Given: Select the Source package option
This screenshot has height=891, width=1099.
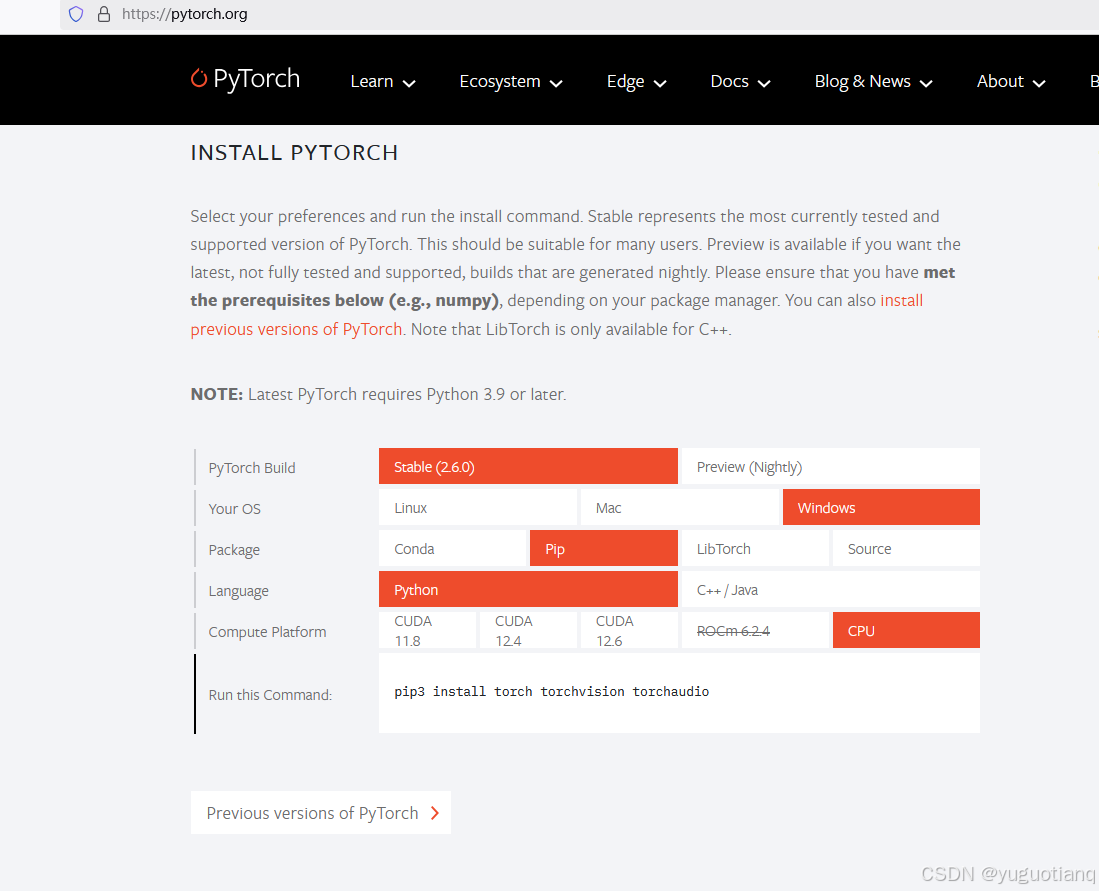Looking at the screenshot, I should [x=906, y=548].
